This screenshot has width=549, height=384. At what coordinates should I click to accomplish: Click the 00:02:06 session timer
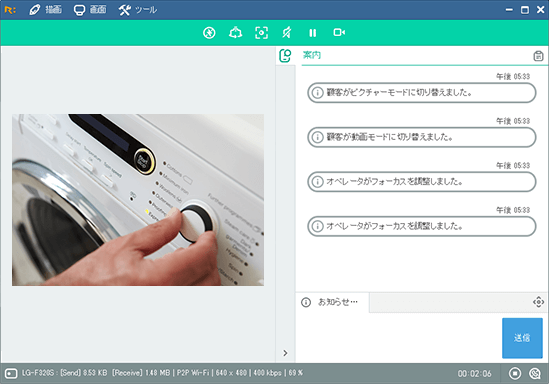[474, 374]
